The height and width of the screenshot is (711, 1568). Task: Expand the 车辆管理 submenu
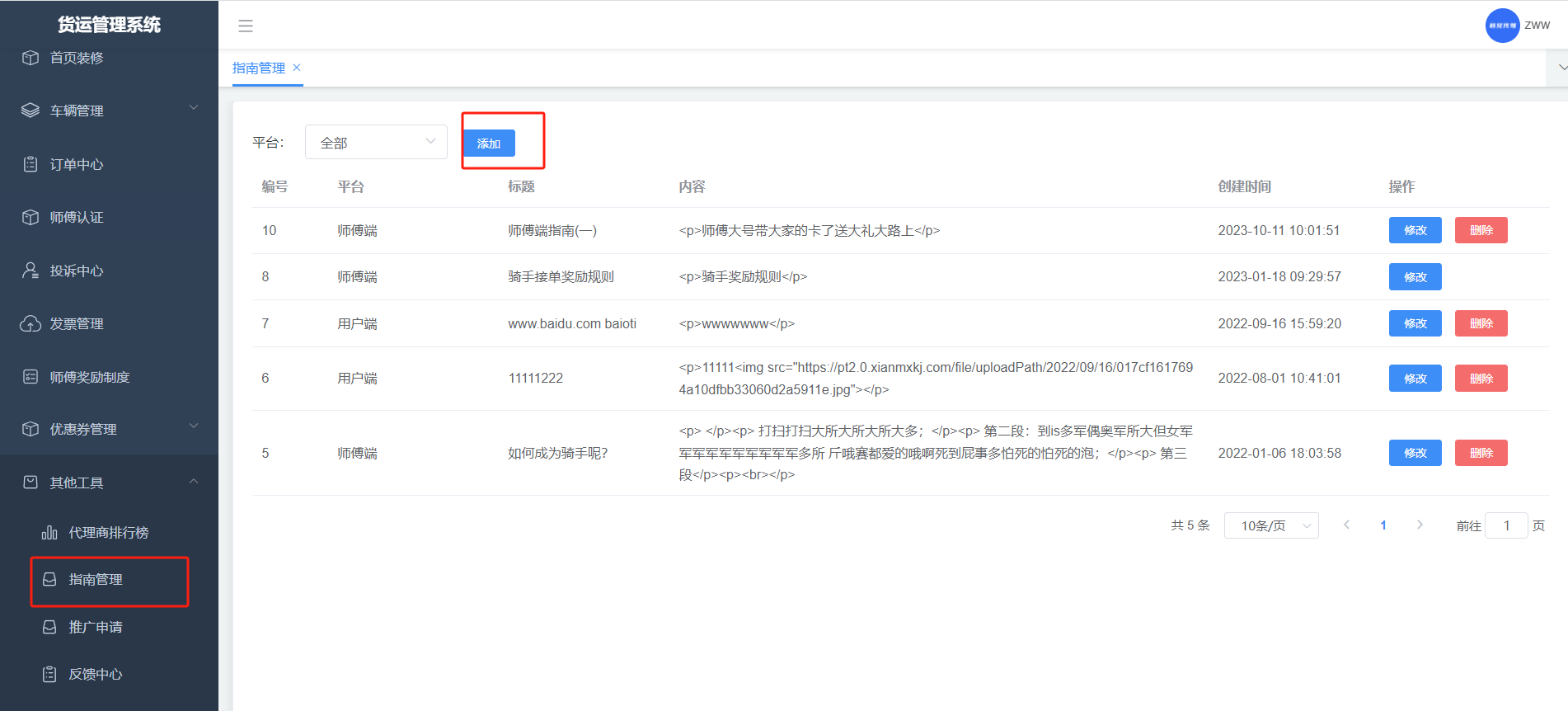109,111
